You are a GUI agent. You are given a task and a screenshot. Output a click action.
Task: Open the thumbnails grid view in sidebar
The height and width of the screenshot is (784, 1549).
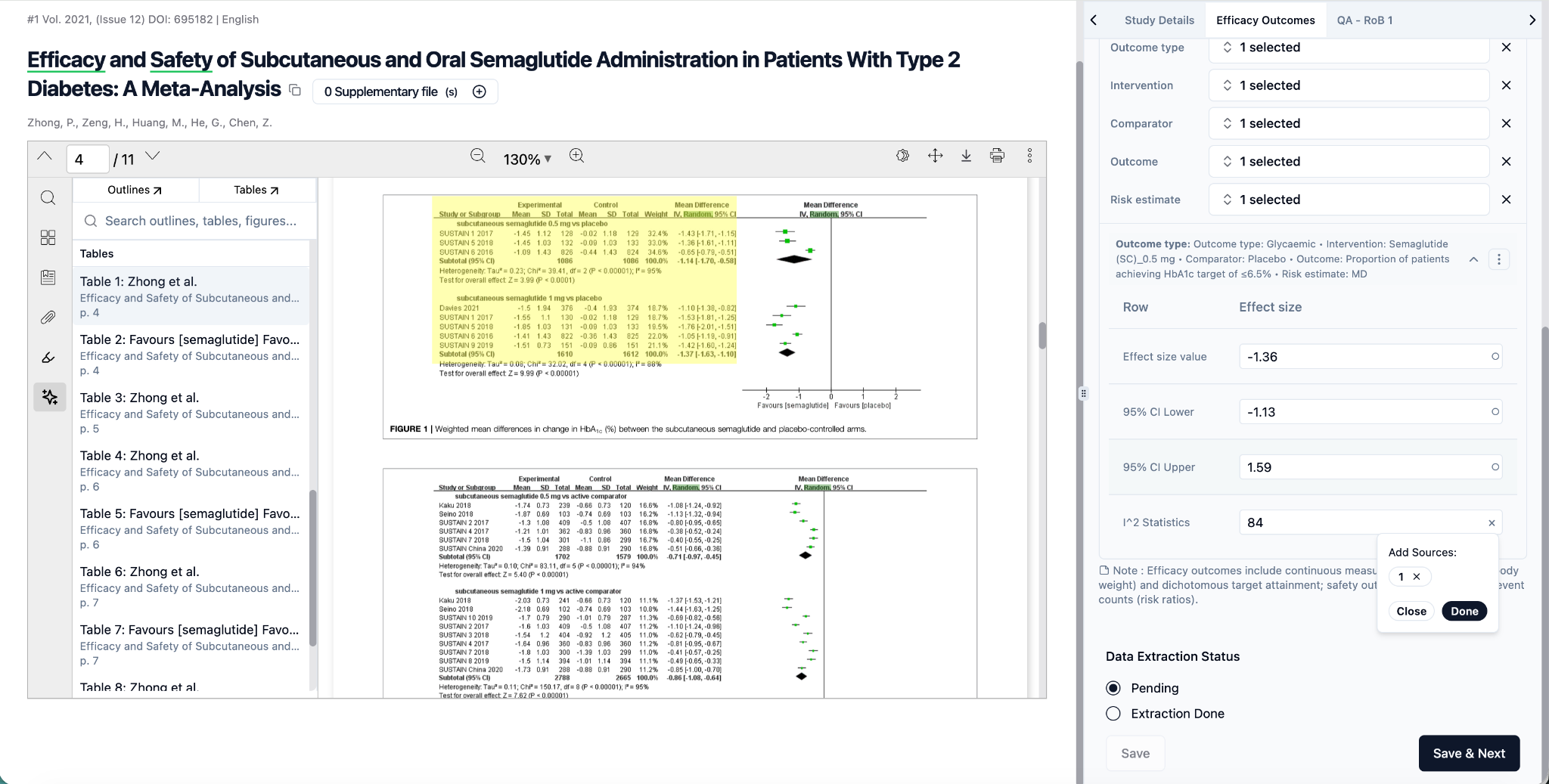click(48, 237)
